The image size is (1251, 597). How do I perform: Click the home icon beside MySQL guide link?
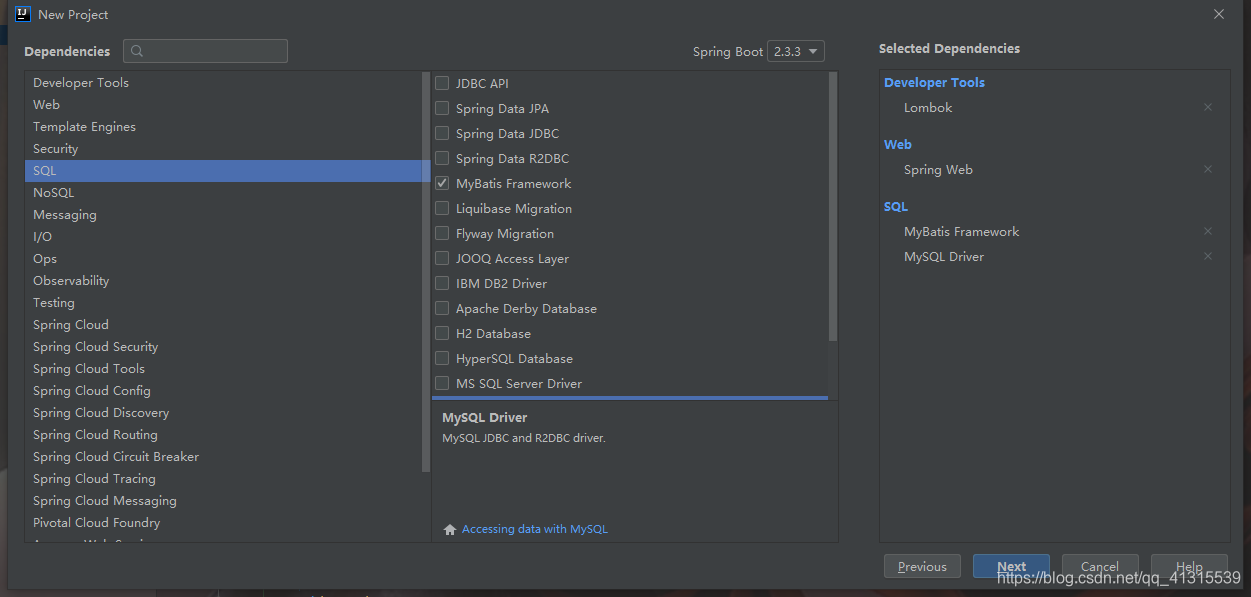coord(450,530)
